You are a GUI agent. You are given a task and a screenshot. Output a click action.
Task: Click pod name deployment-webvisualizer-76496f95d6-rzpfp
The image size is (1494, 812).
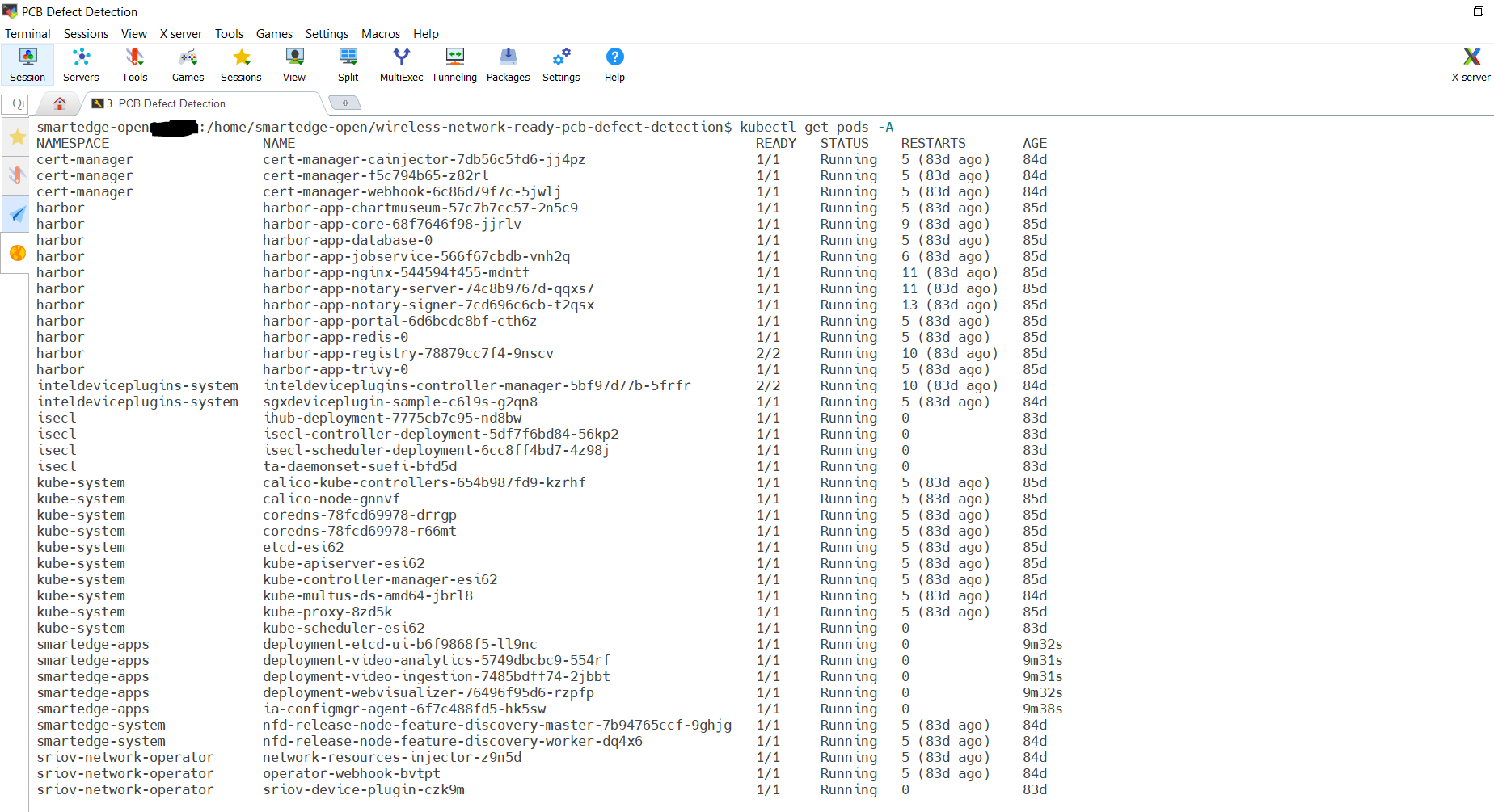[428, 692]
